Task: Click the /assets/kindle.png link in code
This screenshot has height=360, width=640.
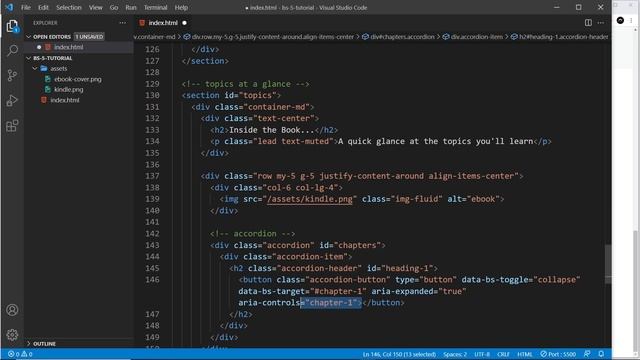Action: pyautogui.click(x=310, y=199)
